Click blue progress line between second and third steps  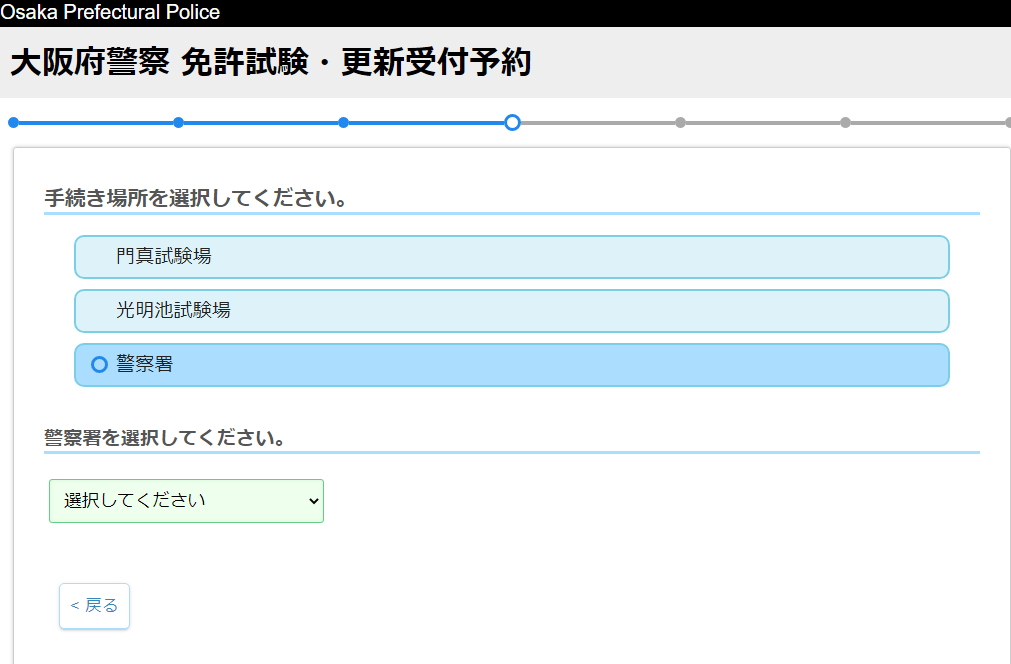[x=260, y=123]
